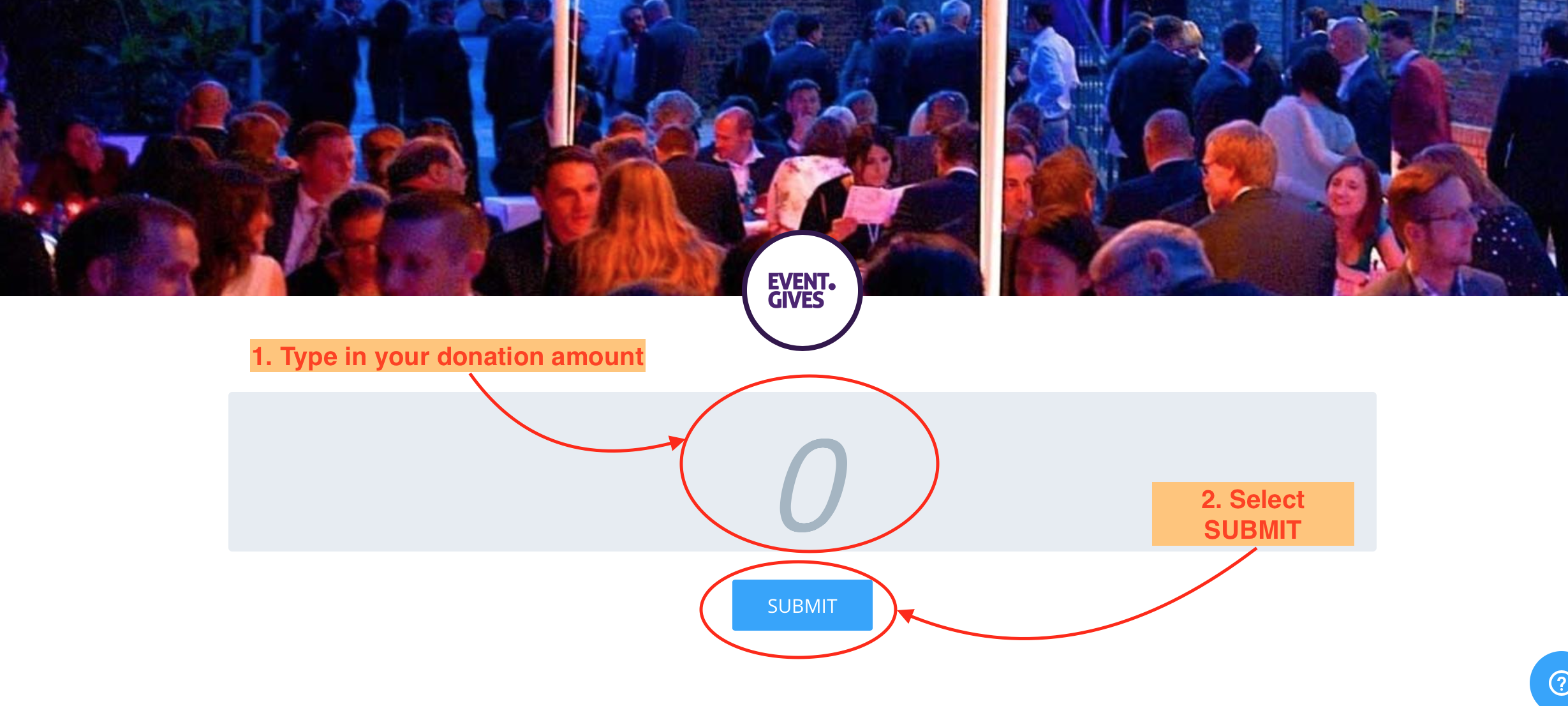Click the blue SUBMIT button

click(x=802, y=605)
